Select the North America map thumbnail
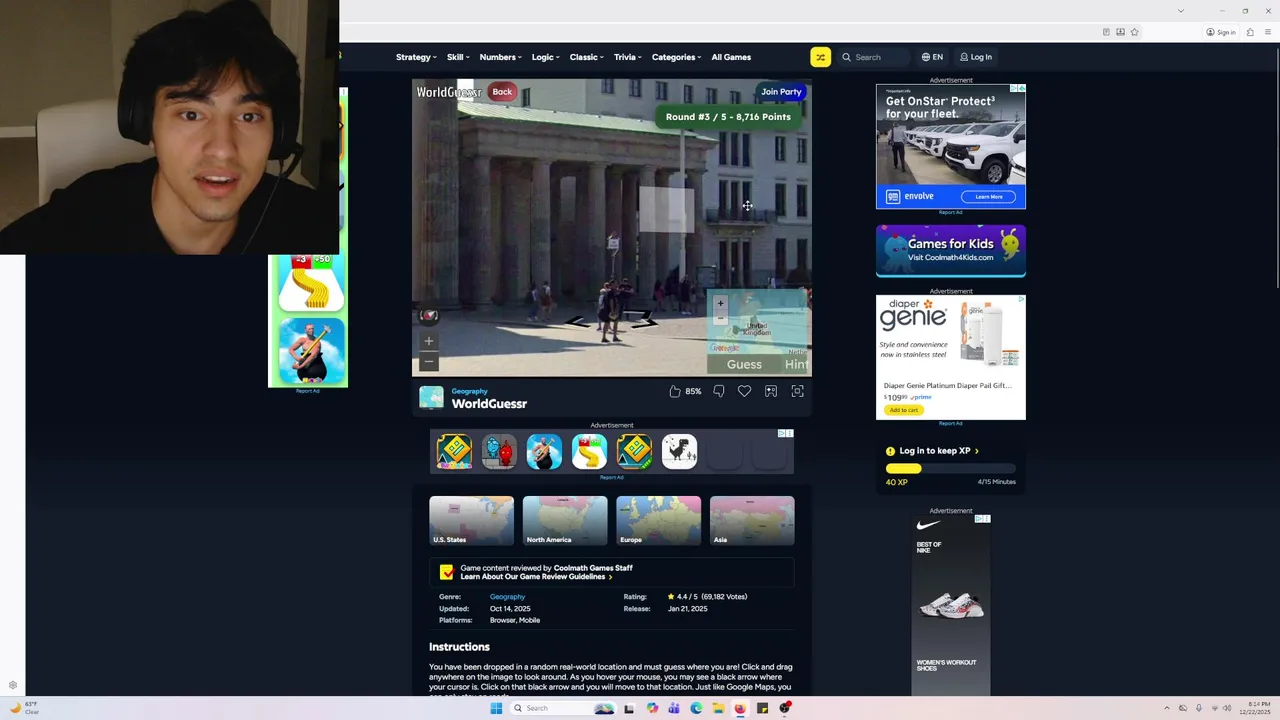The height and width of the screenshot is (720, 1280). (565, 520)
